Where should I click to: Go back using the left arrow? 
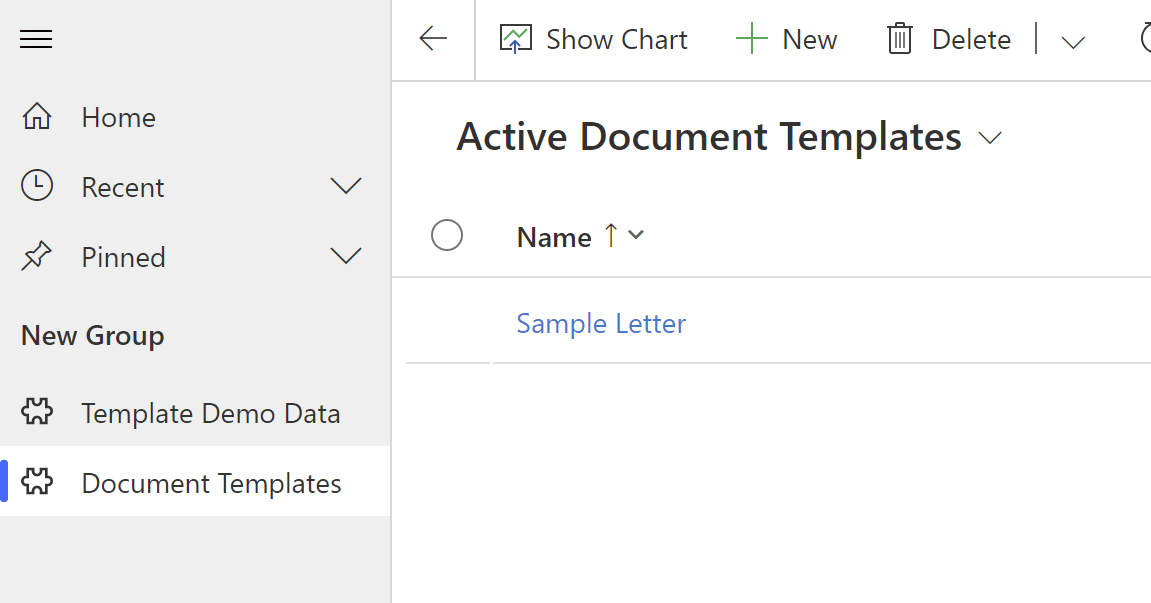[433, 39]
